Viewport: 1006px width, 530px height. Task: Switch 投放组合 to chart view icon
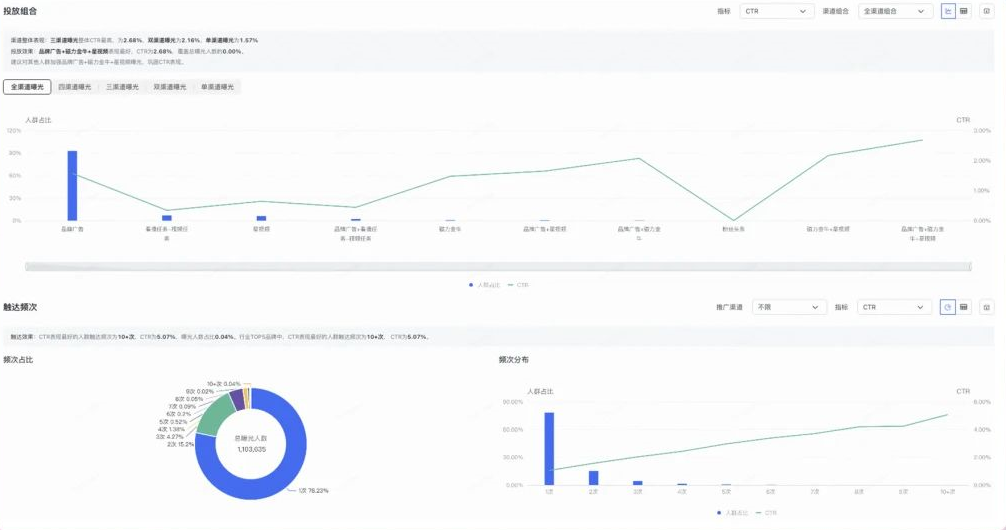tap(948, 11)
